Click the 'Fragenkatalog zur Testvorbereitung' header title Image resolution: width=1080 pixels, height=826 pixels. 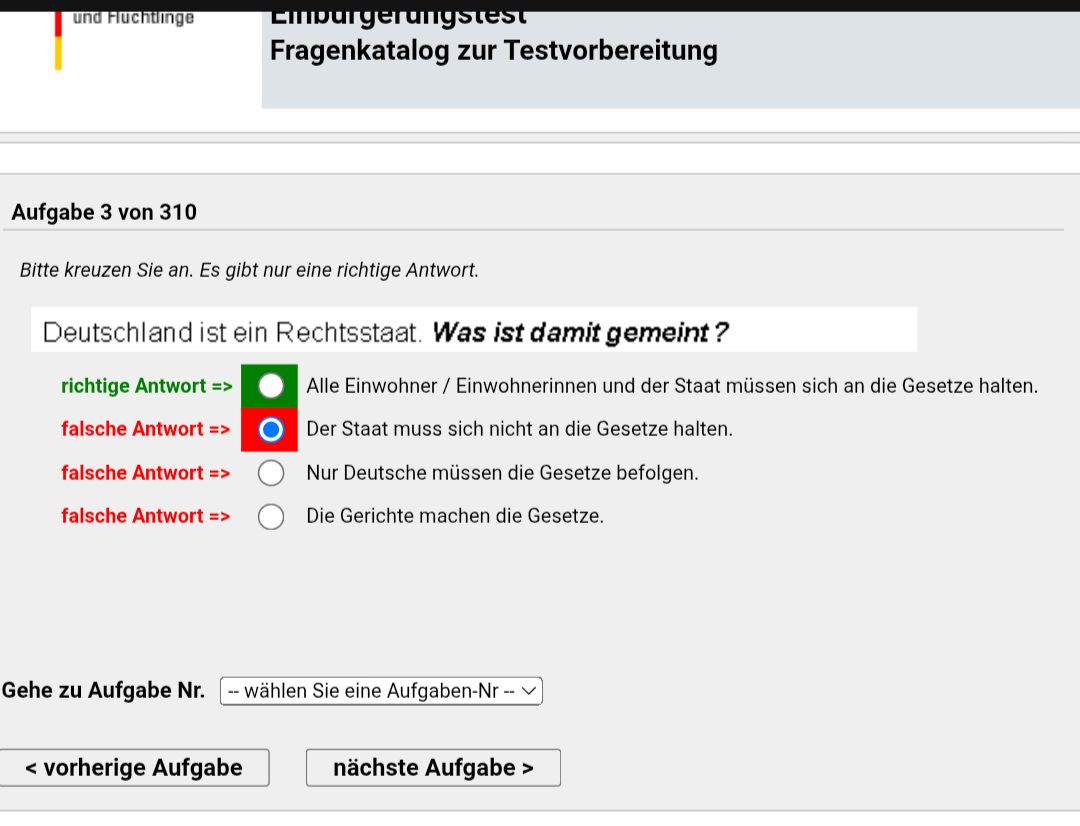[x=493, y=51]
